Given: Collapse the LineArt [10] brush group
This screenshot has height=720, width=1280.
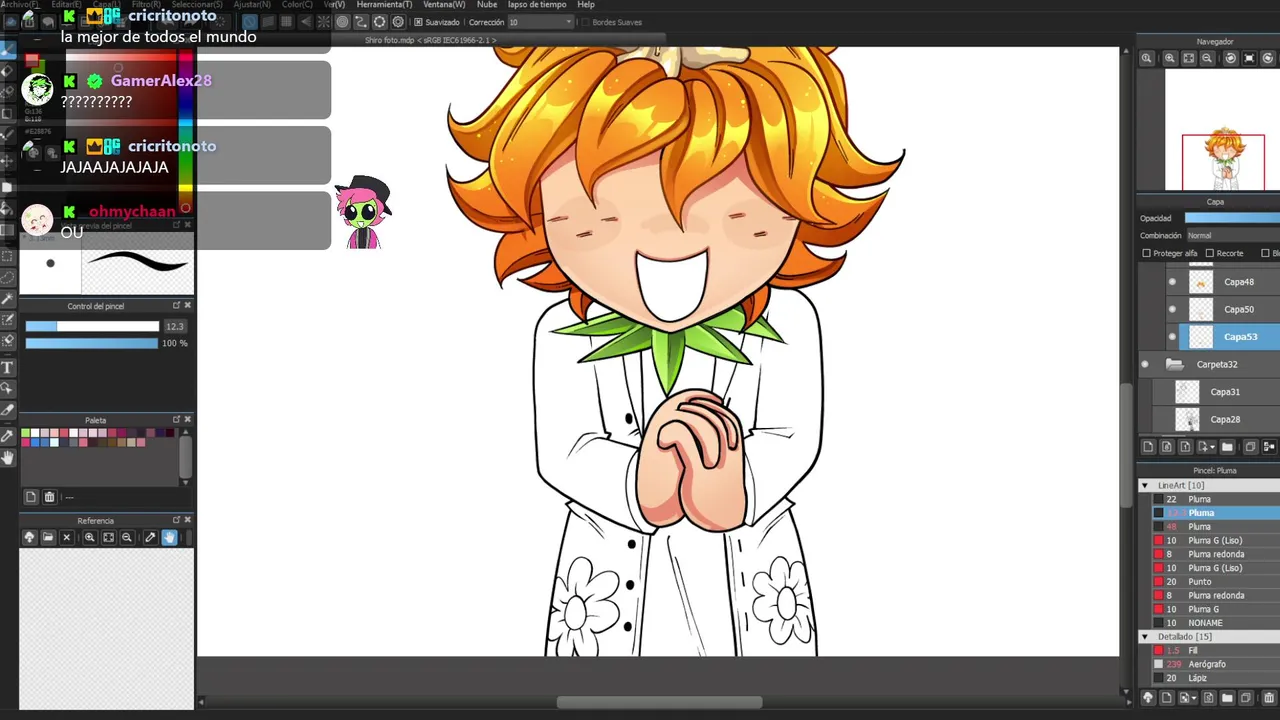Looking at the screenshot, I should click(1145, 485).
